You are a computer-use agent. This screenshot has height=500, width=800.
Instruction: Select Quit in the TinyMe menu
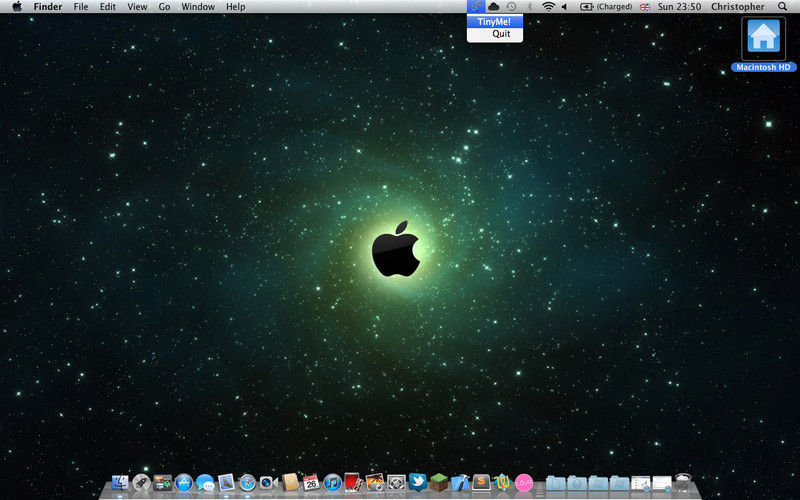(494, 34)
